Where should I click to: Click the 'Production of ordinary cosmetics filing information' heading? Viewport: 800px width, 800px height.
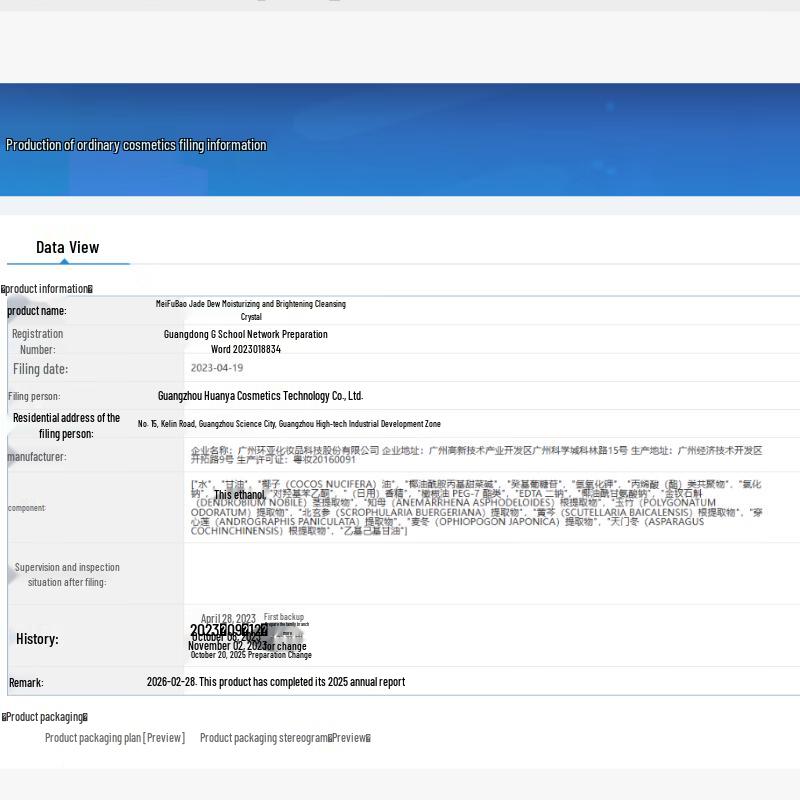click(x=136, y=145)
